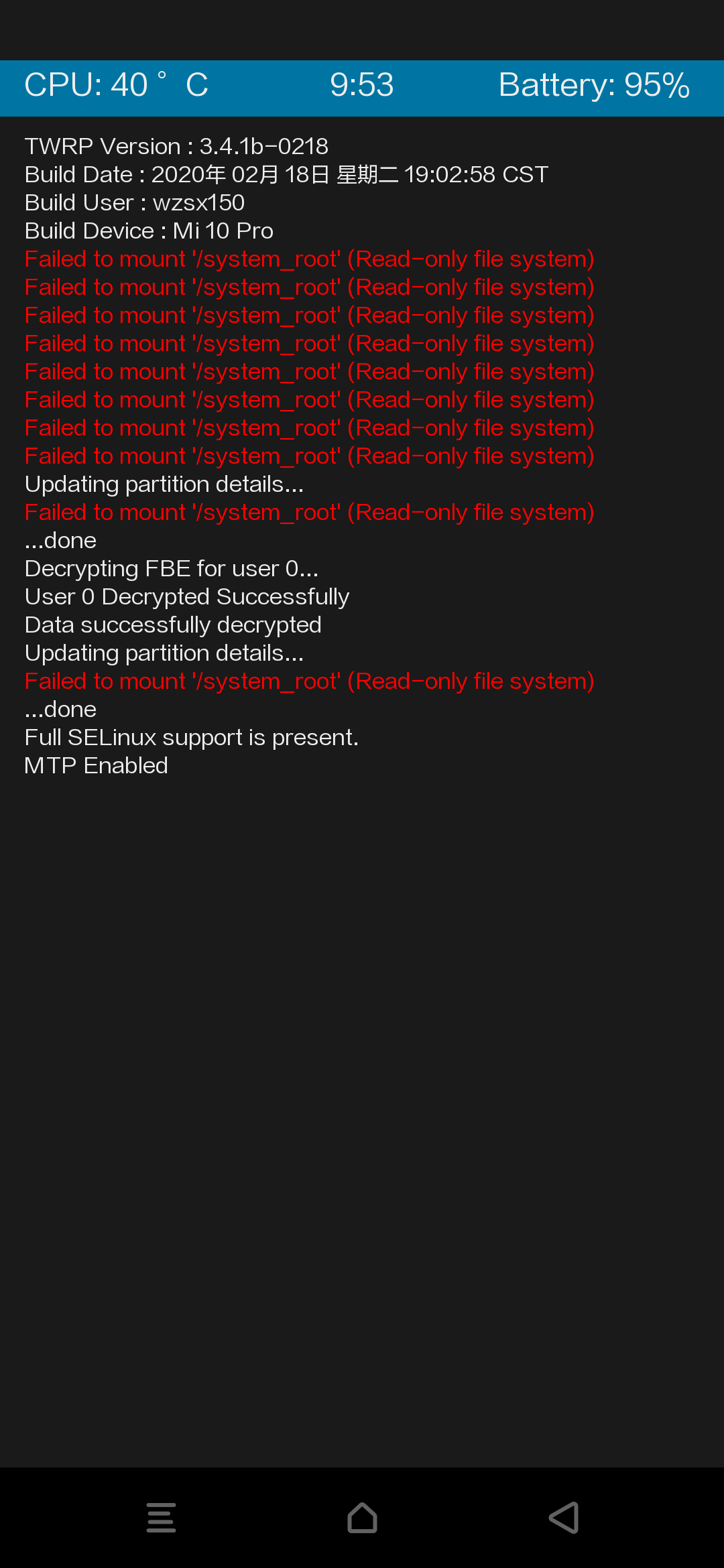Viewport: 724px width, 1568px height.
Task: Tap the last red Failed to mount line
Action: point(309,681)
